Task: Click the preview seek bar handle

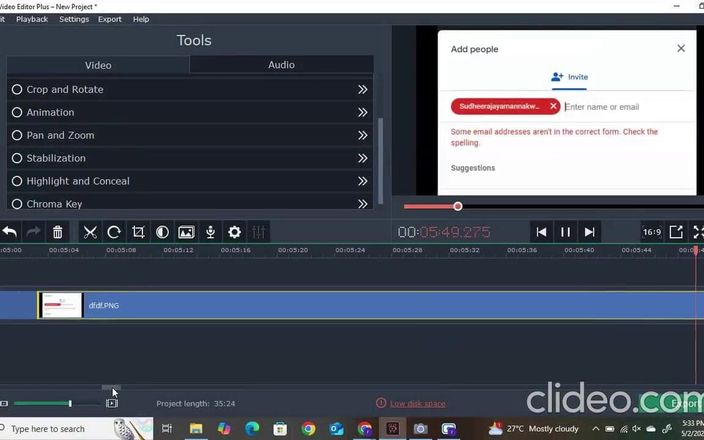Action: coord(458,206)
